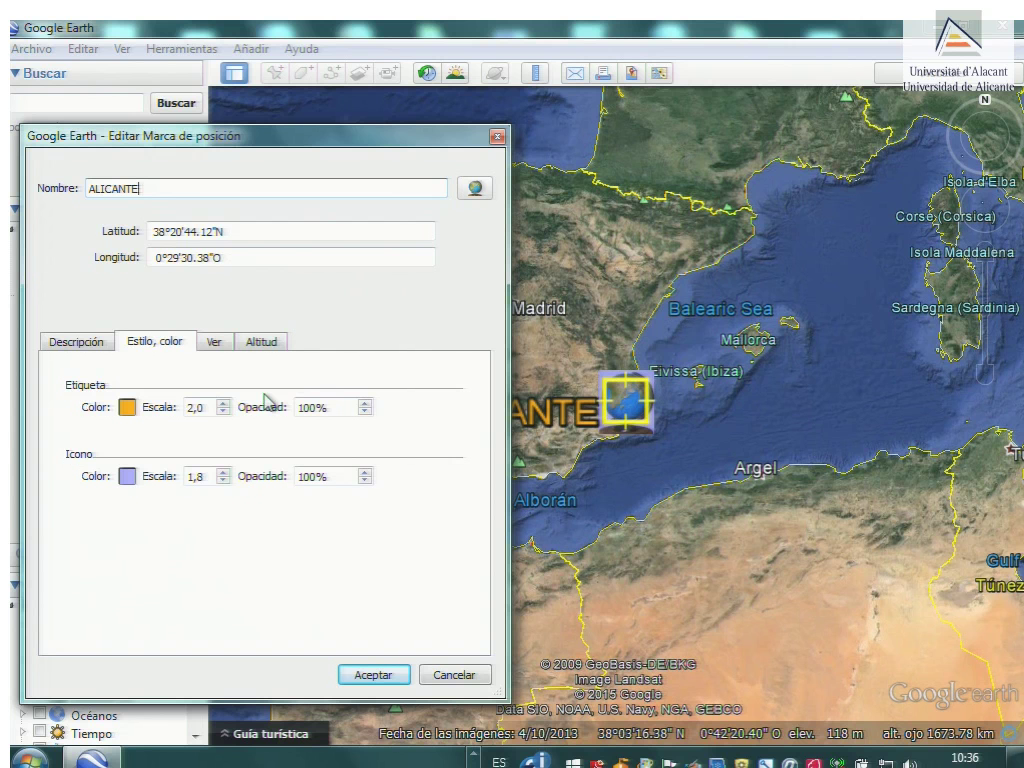Open the planet switcher dropdown icon

tap(495, 73)
